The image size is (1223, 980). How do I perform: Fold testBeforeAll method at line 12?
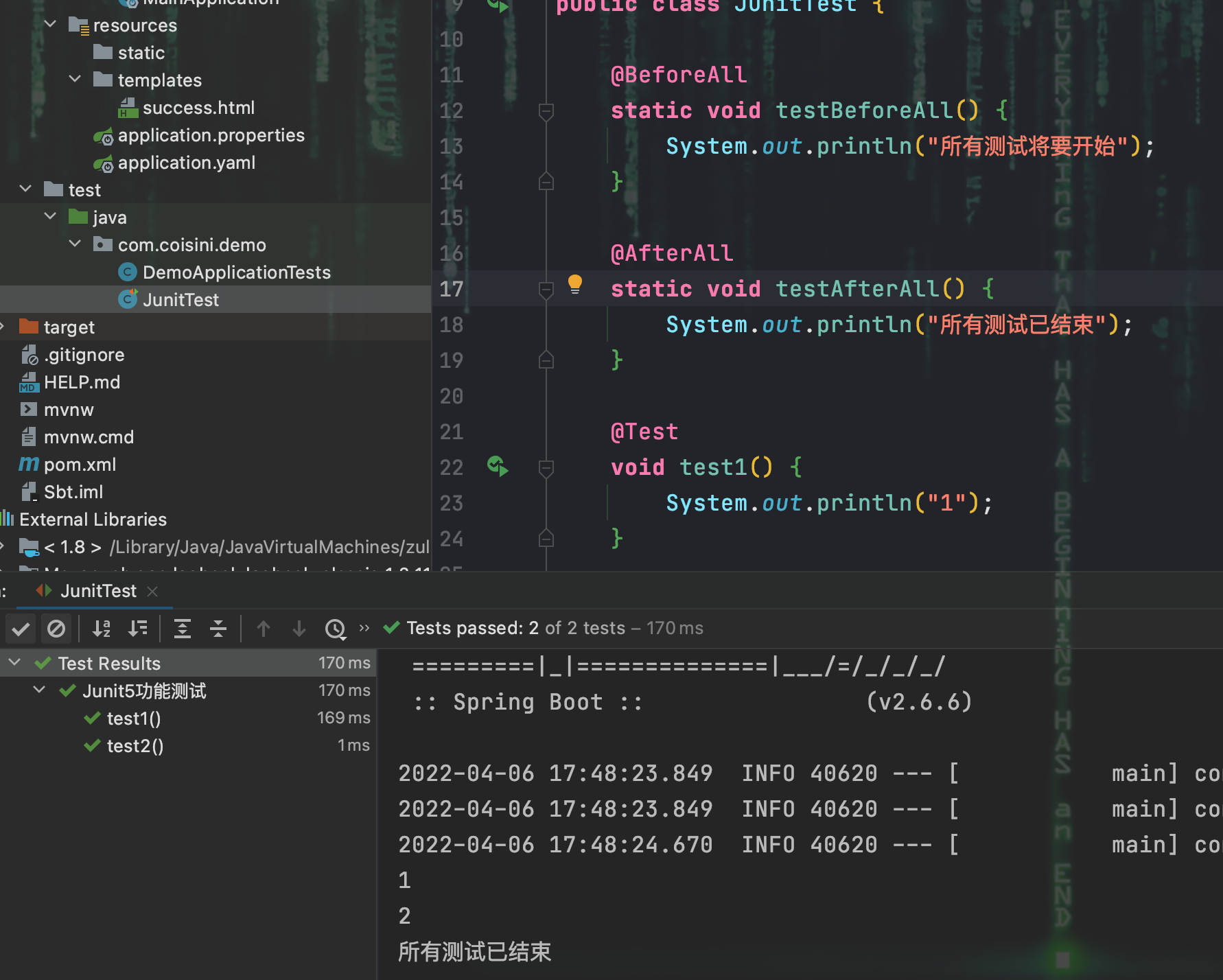(546, 111)
